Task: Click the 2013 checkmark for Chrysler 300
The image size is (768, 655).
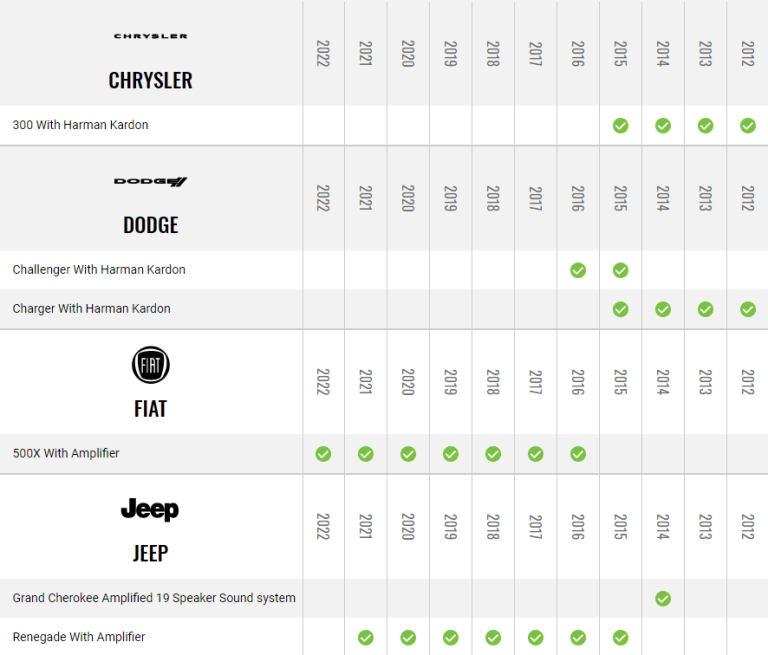Action: tap(705, 126)
